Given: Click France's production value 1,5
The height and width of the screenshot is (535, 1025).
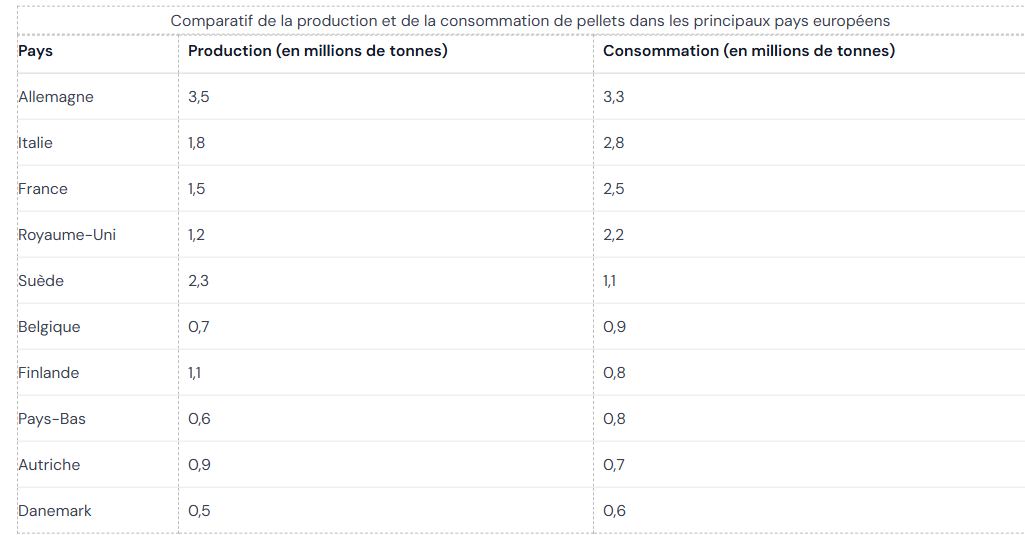Looking at the screenshot, I should 197,189.
